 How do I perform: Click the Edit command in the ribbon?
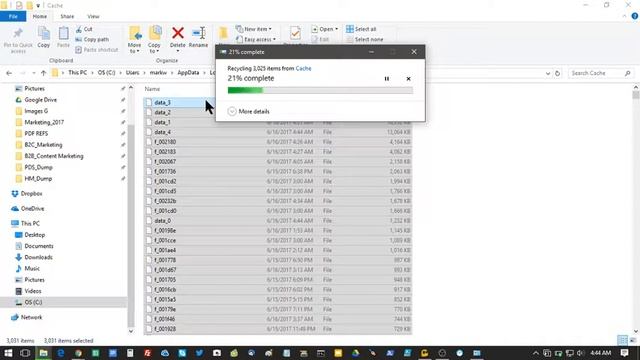(320, 40)
